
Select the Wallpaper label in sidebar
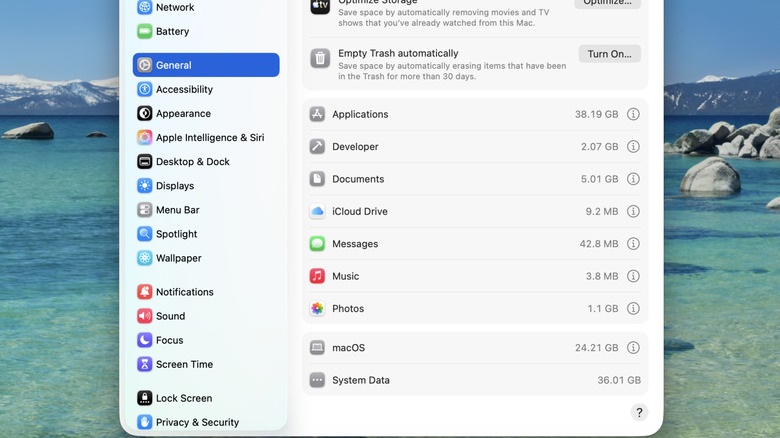point(179,258)
